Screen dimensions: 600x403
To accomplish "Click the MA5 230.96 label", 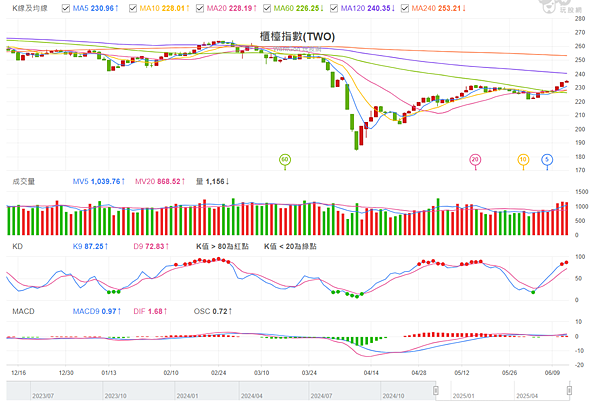I will [x=96, y=8].
